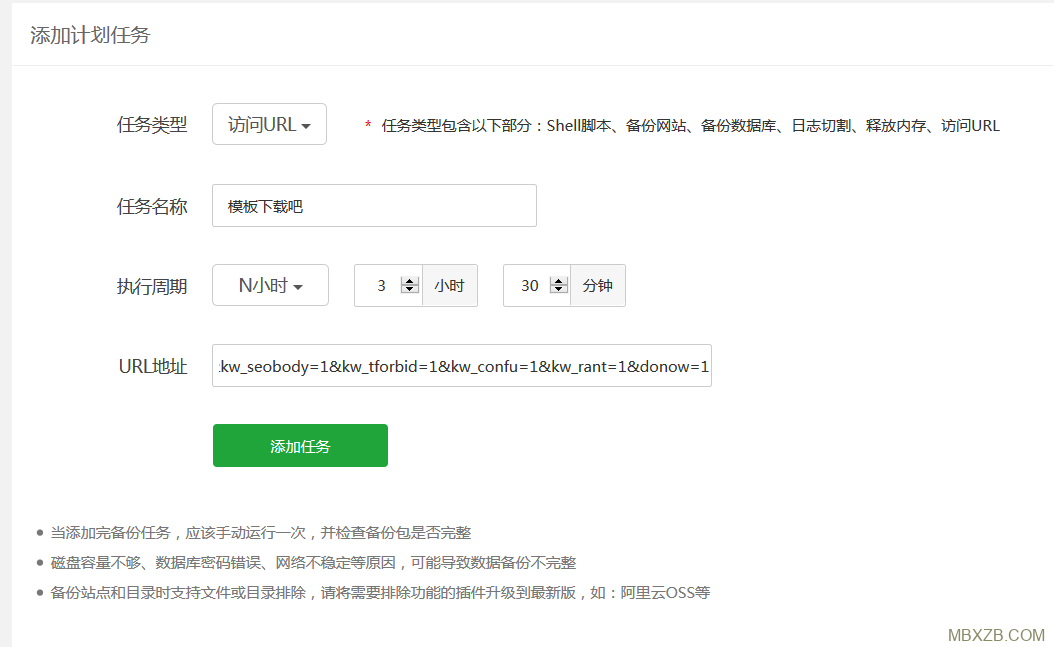Click the note about 手动运行一次 backup check
This screenshot has width=1054, height=647.
(x=261, y=533)
